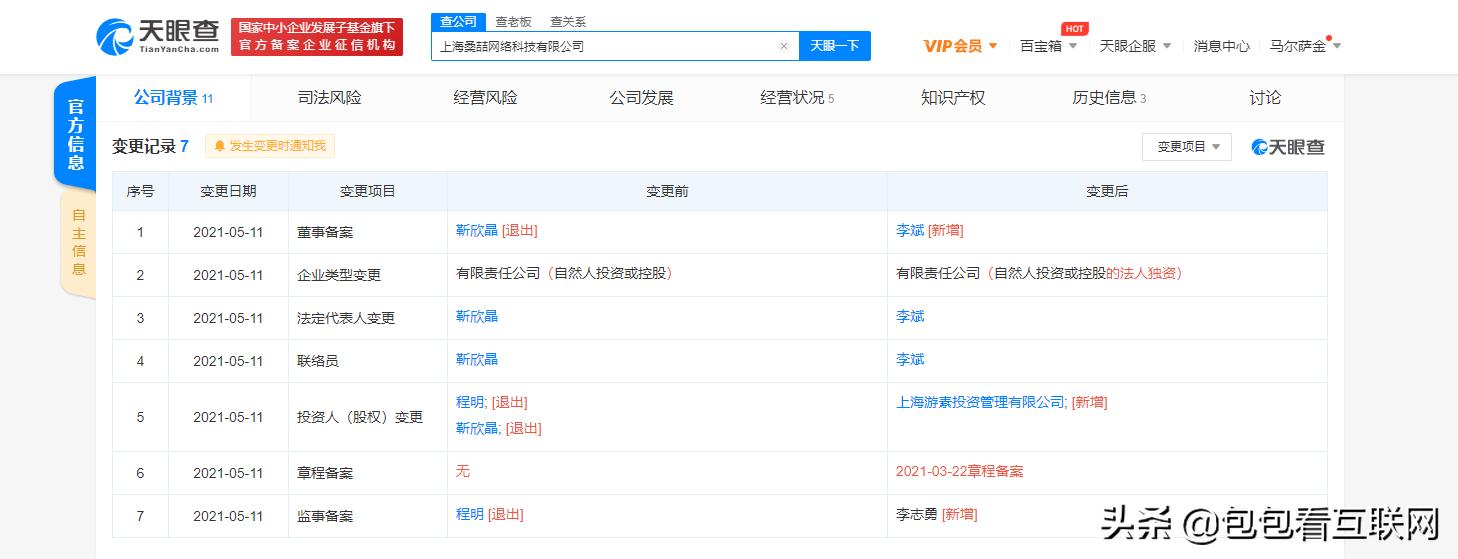Click 靳欣晶 in the 董事备案 row
The height and width of the screenshot is (559, 1458).
click(x=477, y=230)
